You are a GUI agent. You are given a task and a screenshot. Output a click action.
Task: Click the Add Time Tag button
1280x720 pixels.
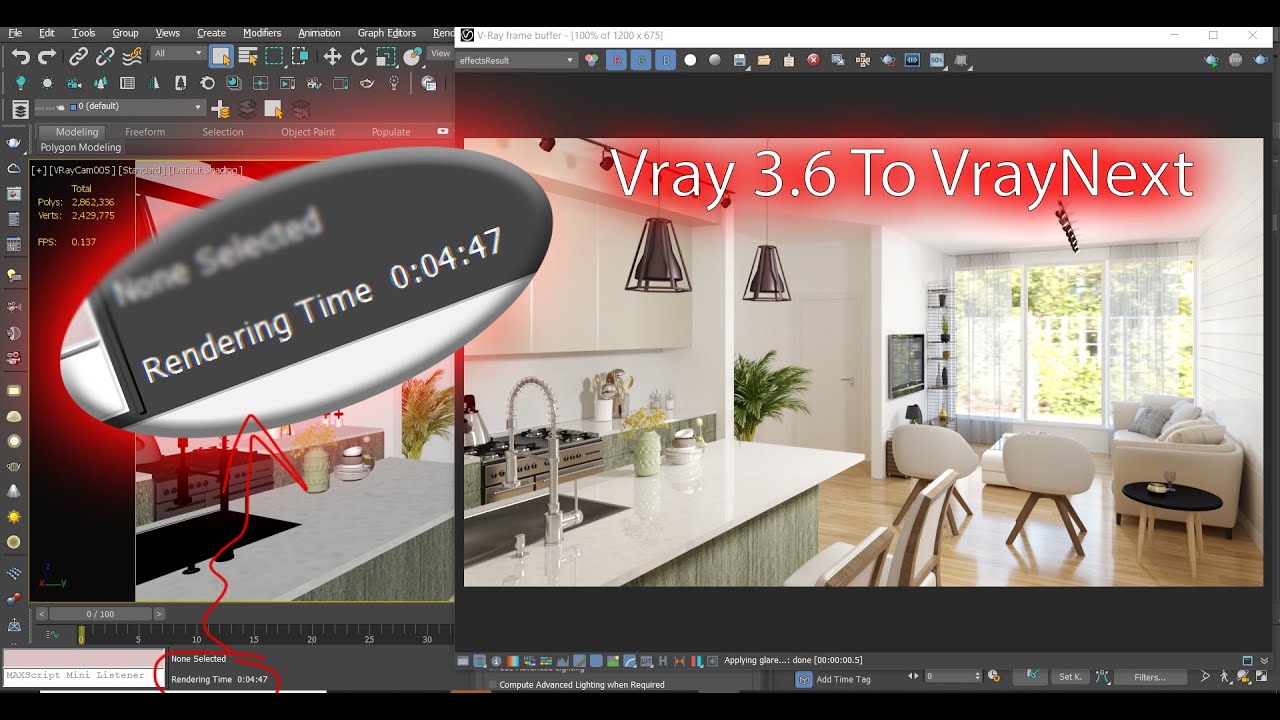843,678
